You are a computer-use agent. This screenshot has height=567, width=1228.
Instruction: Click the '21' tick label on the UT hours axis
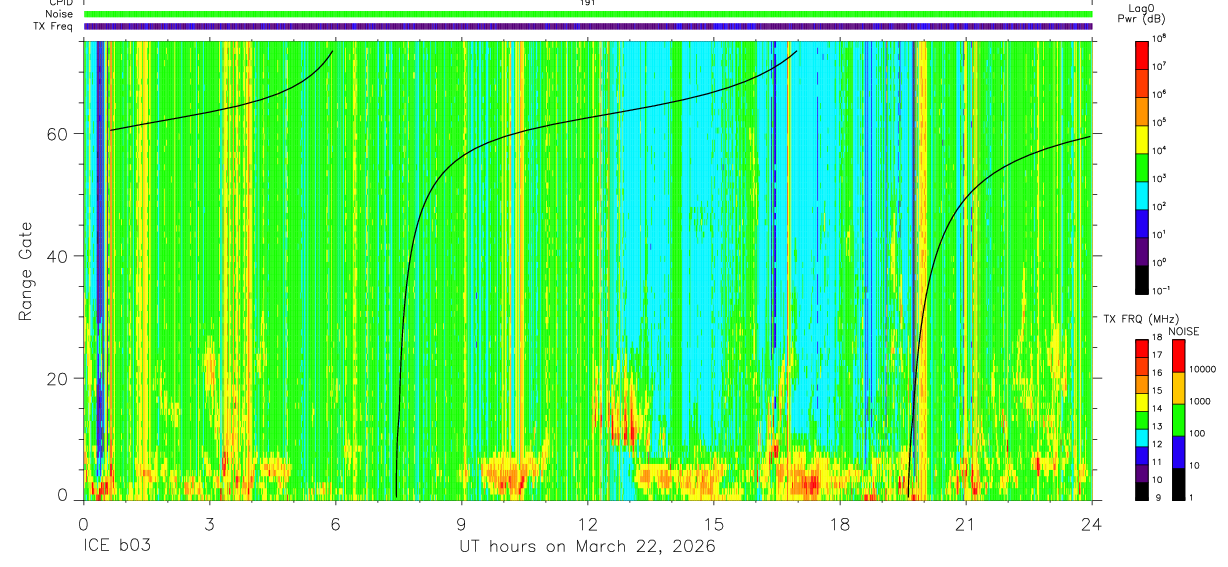coord(966,523)
